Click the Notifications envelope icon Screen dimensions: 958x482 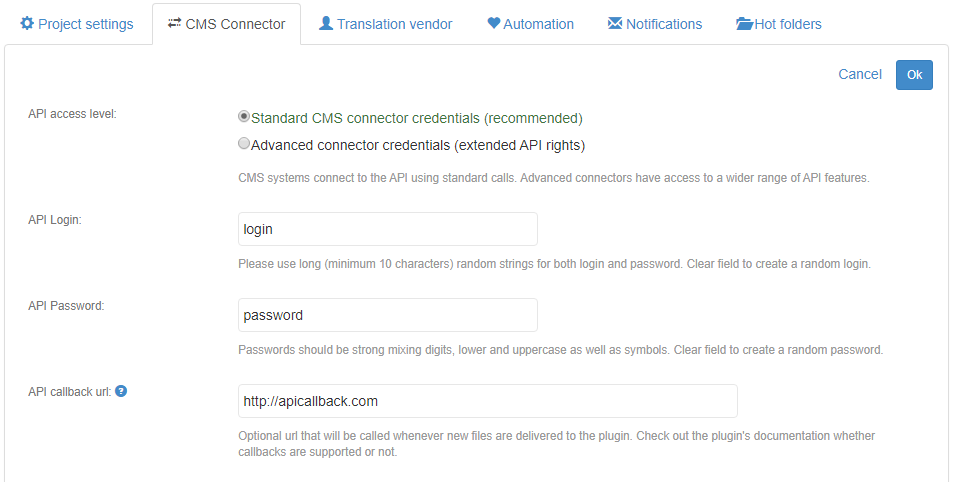point(615,23)
